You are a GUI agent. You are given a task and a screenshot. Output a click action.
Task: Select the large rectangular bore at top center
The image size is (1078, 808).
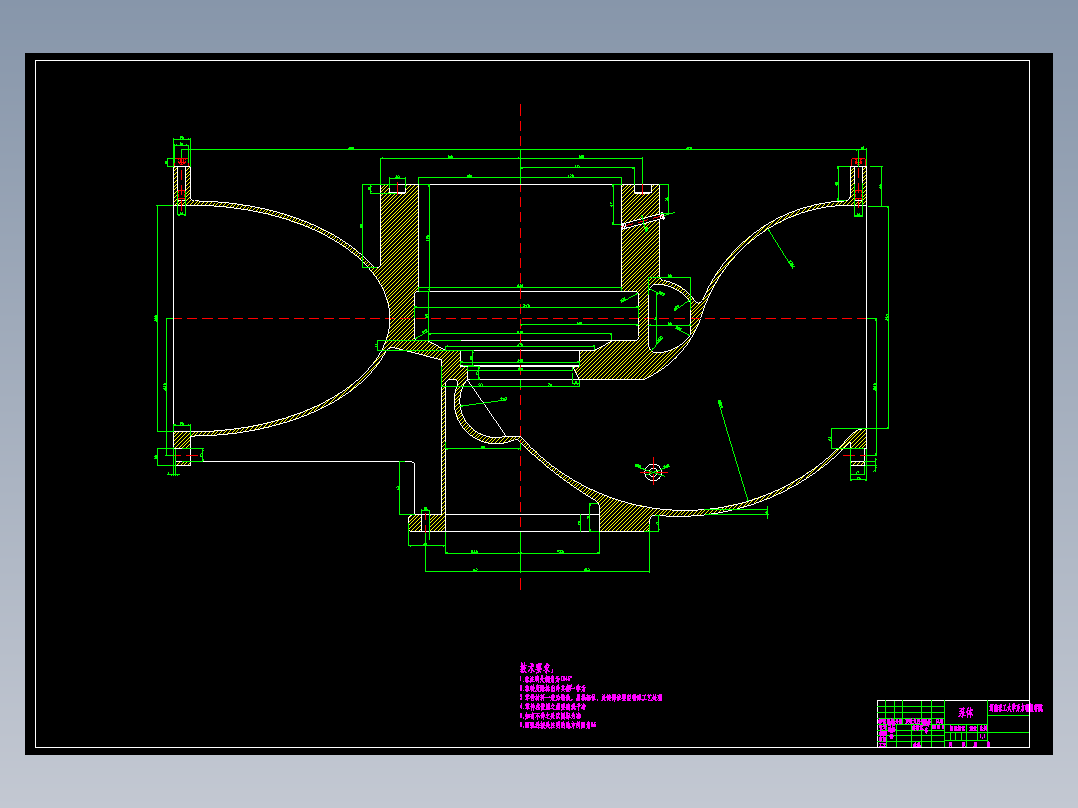(x=520, y=237)
